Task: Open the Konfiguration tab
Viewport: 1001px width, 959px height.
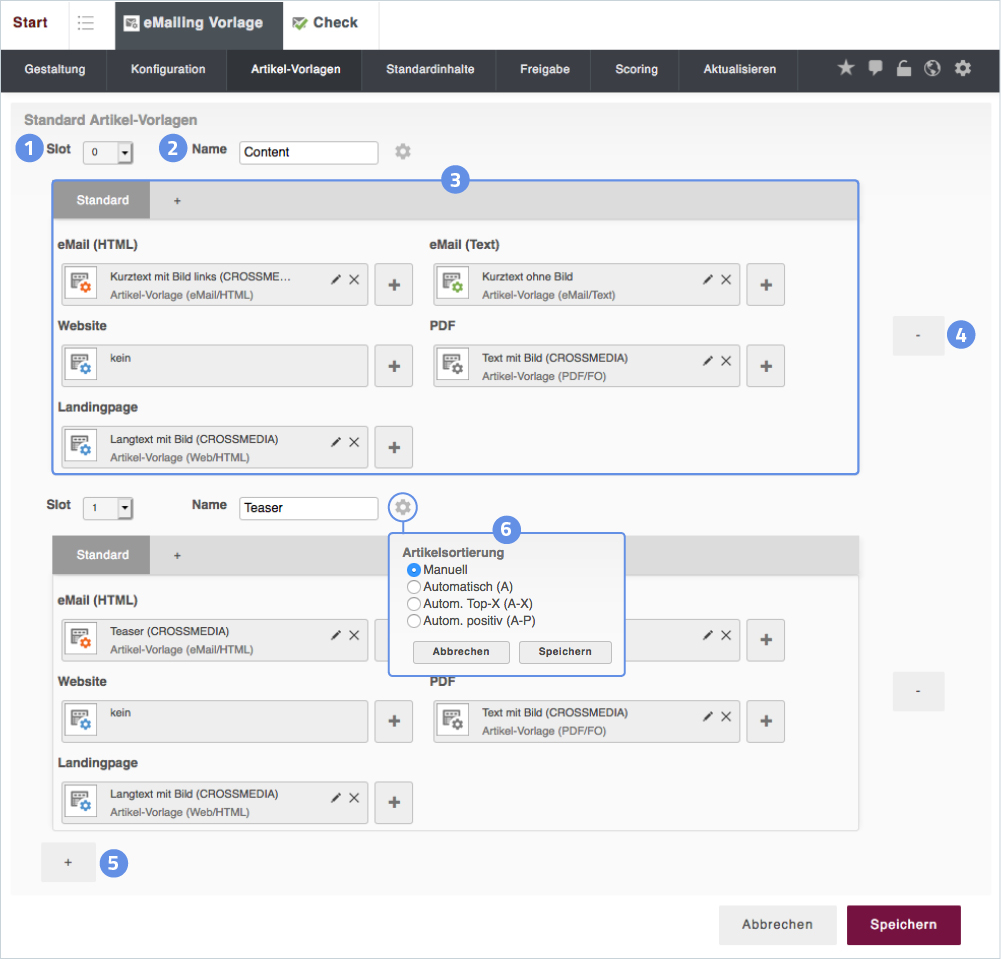Action: (168, 70)
